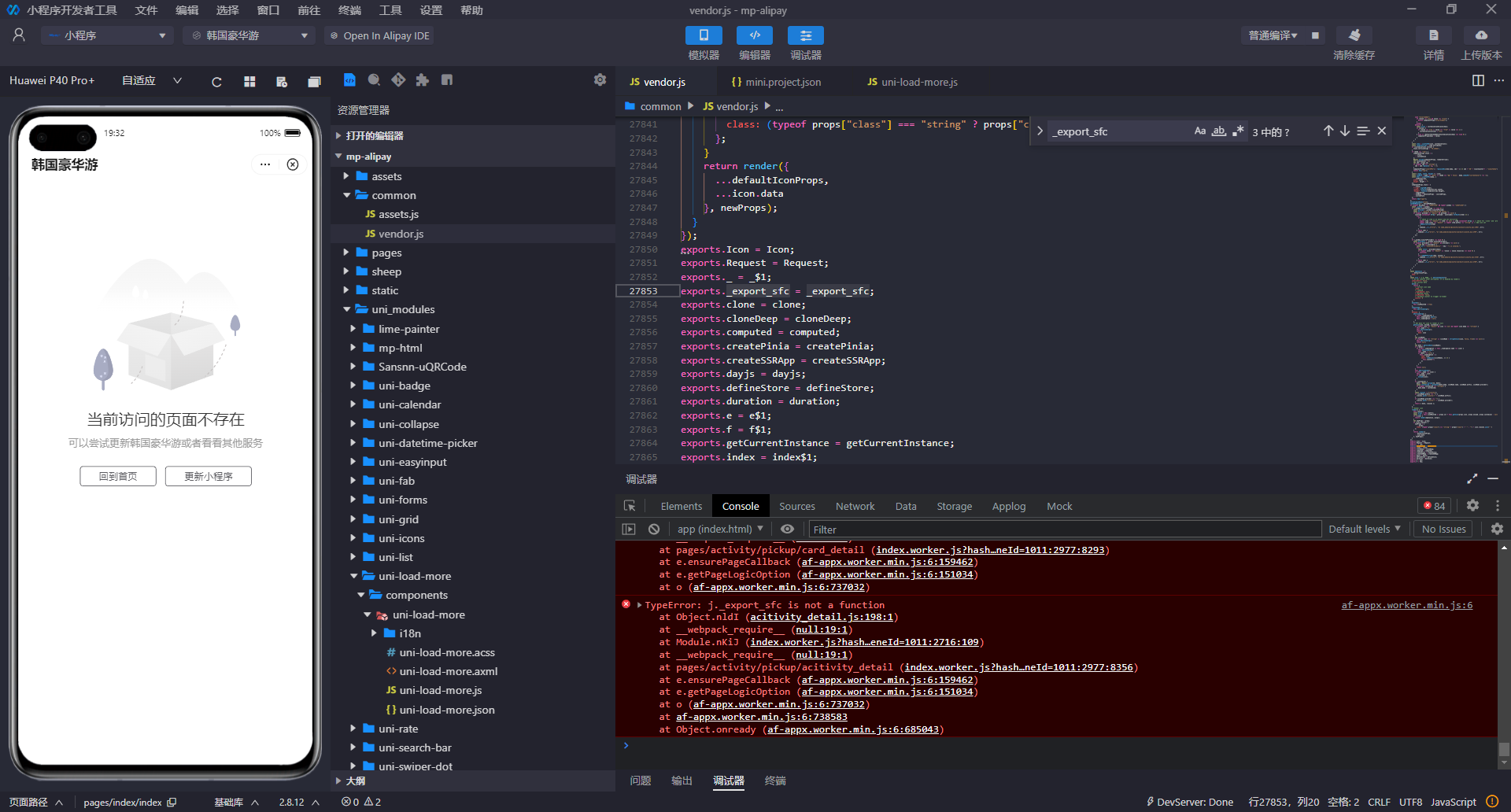Open the source control git icon
The height and width of the screenshot is (812, 1511).
click(x=398, y=79)
